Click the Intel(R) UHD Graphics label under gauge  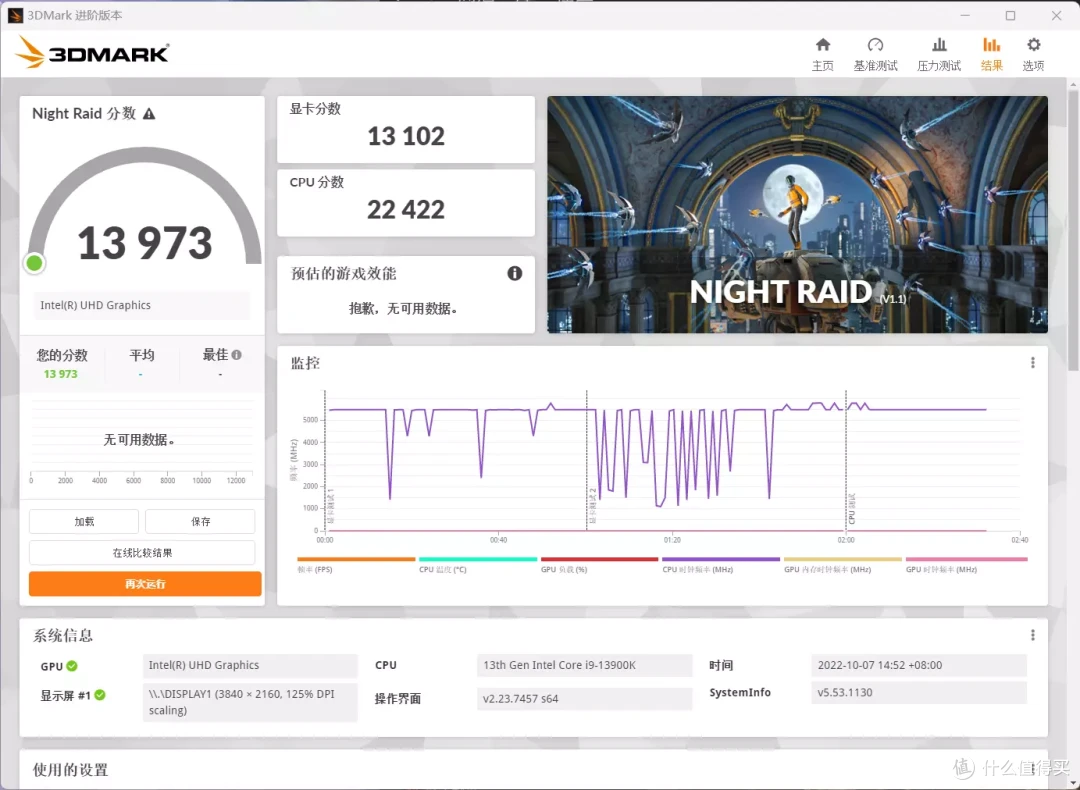[x=141, y=305]
